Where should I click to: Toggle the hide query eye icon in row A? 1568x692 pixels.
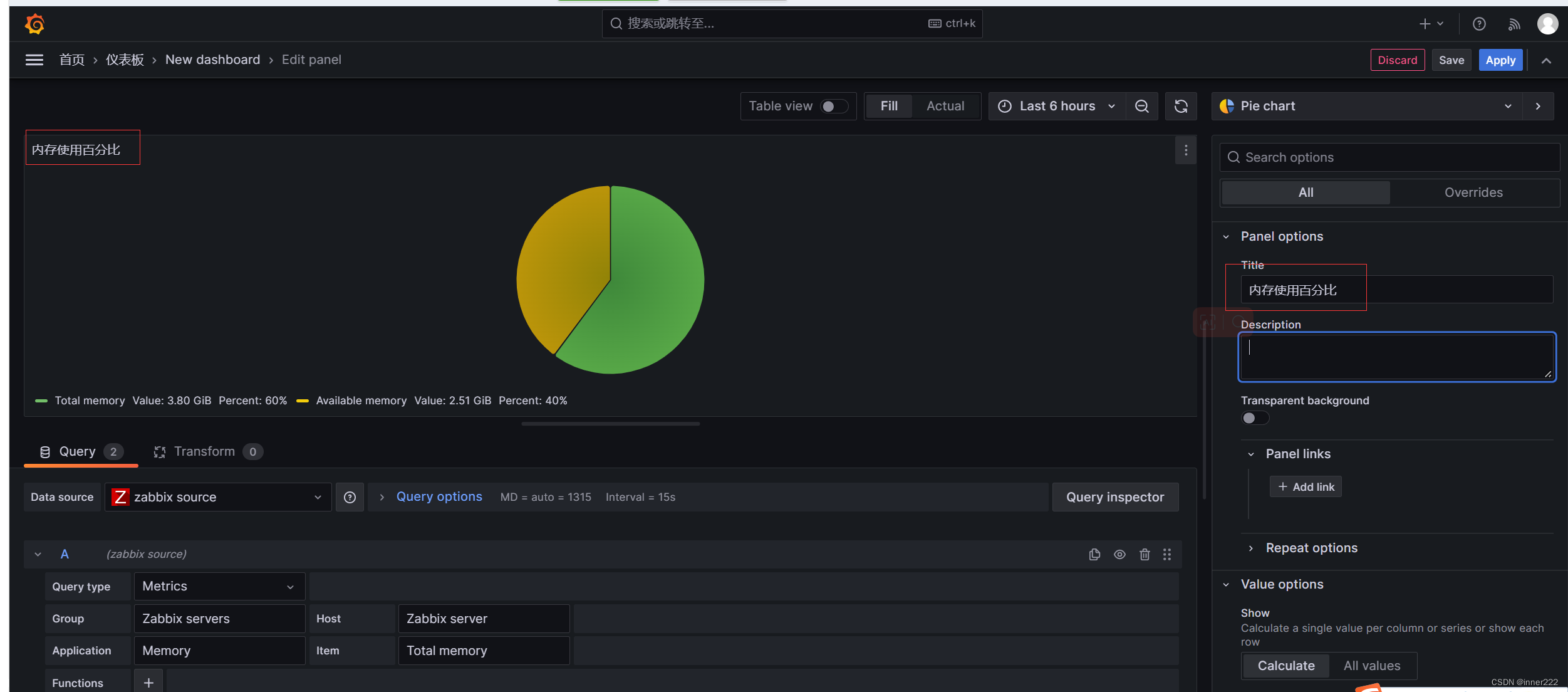click(x=1119, y=553)
